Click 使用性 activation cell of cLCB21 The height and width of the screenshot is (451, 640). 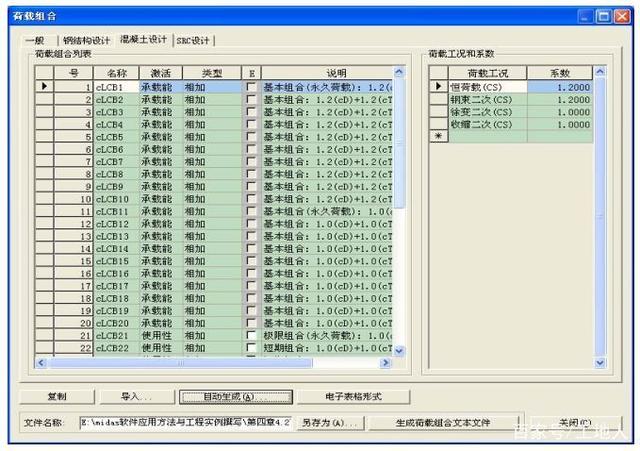(161, 335)
